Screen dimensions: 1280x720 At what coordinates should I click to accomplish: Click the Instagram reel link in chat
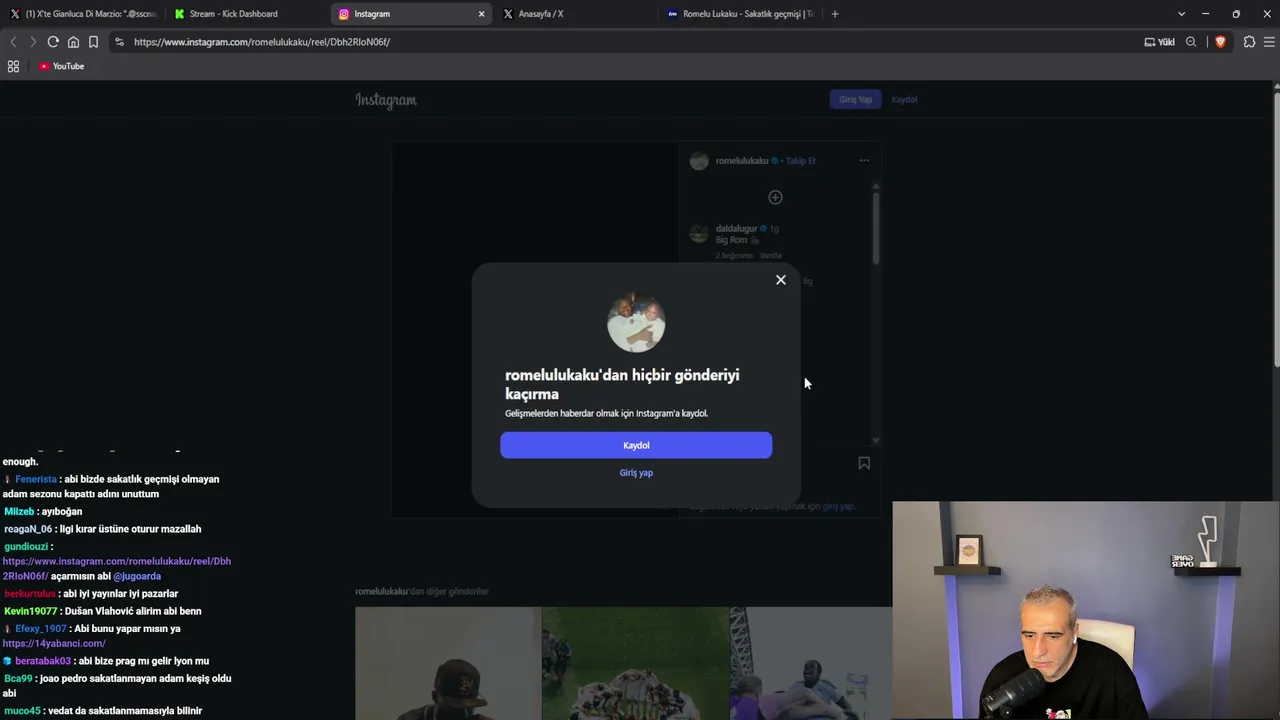coord(116,568)
